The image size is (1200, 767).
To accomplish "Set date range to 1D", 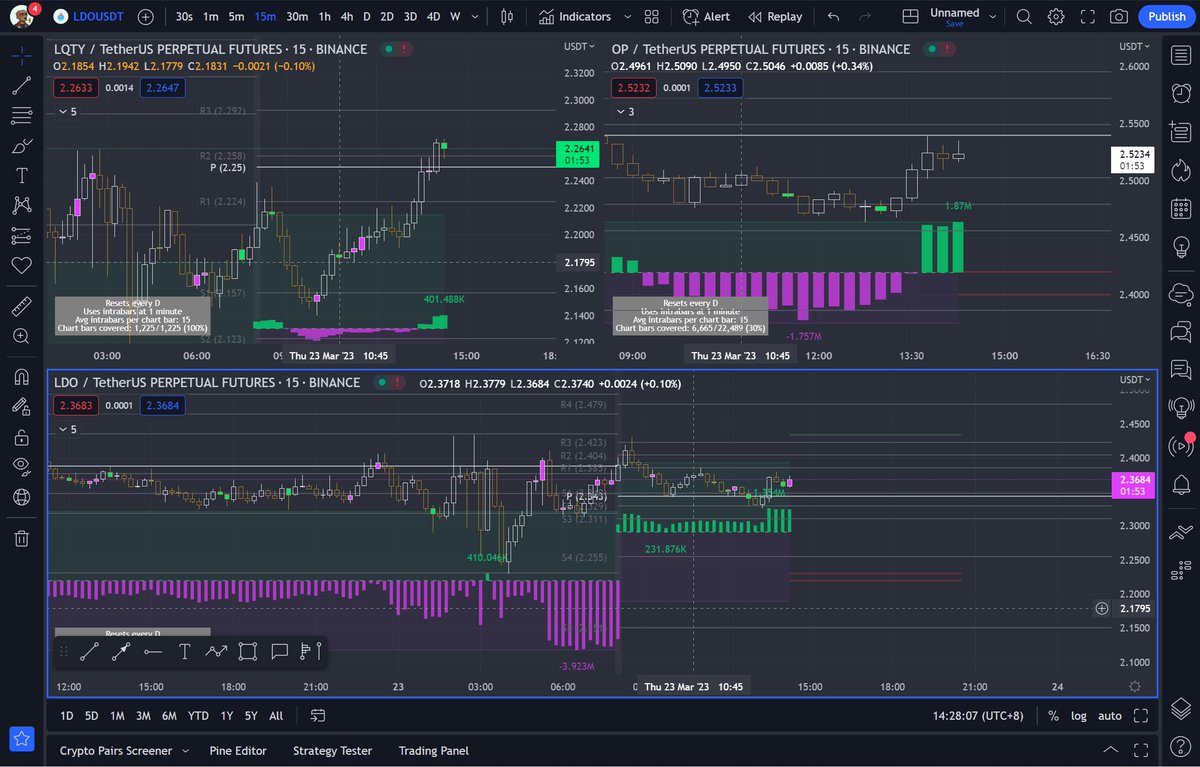I will click(67, 716).
